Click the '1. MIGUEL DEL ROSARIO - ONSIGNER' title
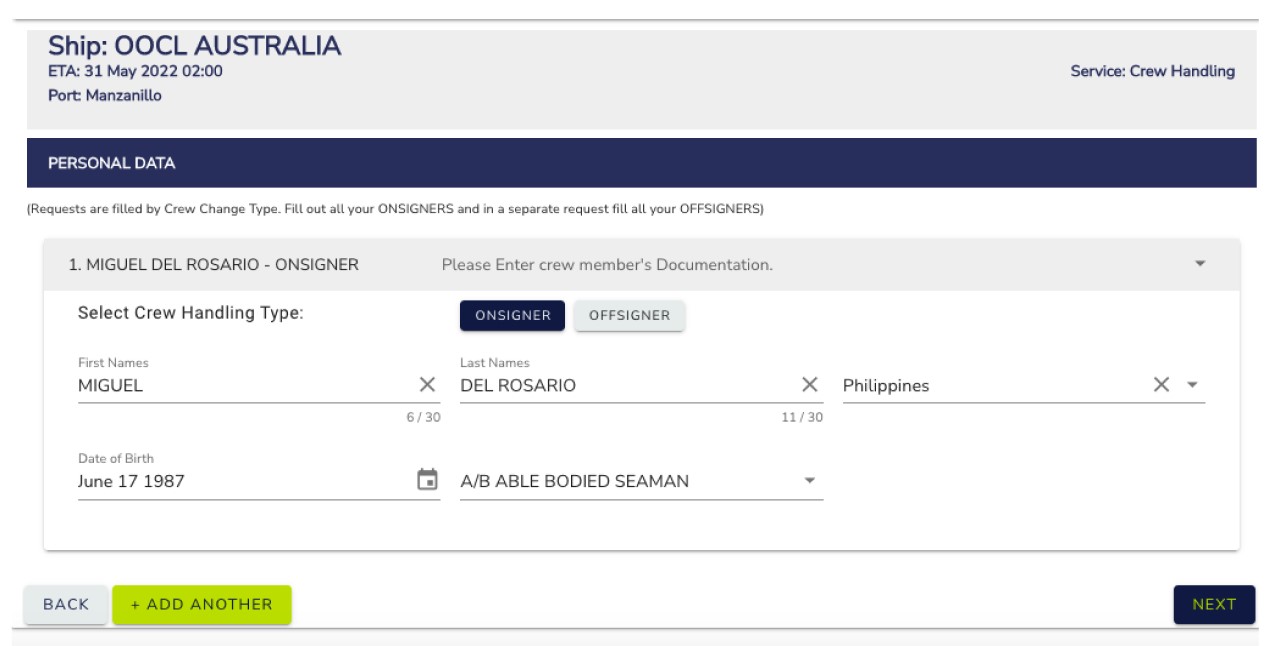1282x646 pixels. [x=213, y=265]
